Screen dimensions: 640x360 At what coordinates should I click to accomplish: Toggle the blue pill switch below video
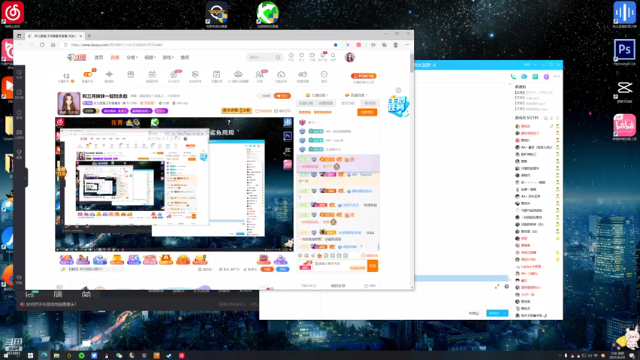282,269
